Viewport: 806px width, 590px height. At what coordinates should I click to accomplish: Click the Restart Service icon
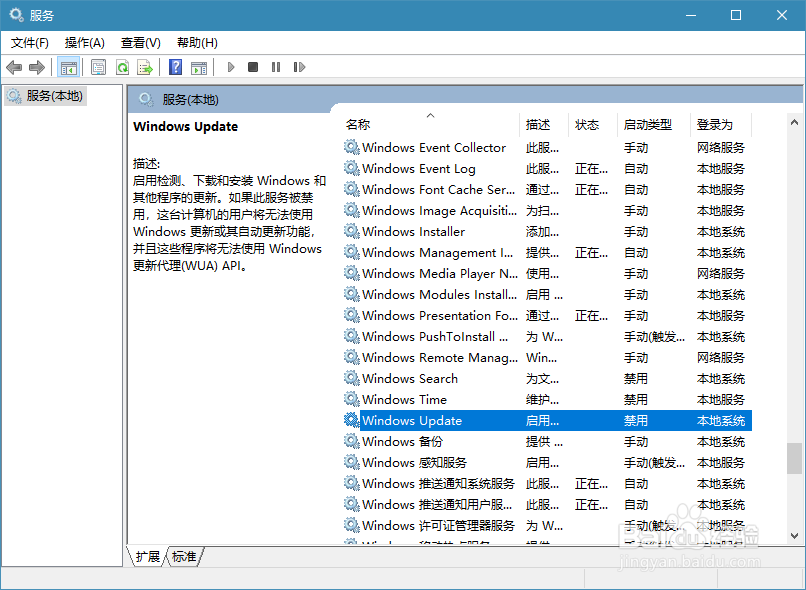[299, 67]
